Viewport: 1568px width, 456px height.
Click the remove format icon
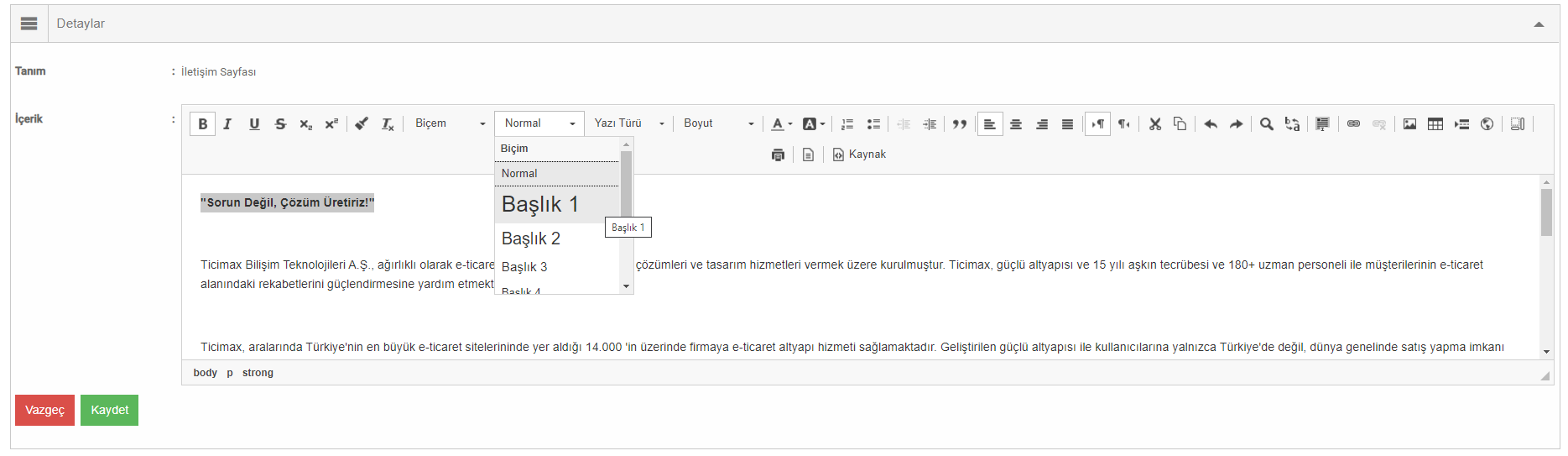click(388, 123)
